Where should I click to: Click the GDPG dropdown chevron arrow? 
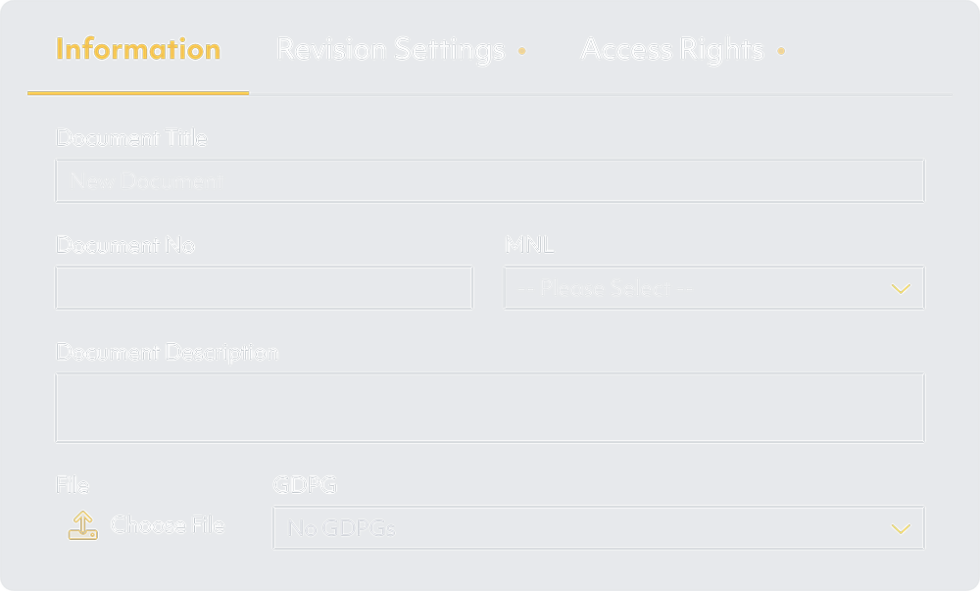[900, 529]
